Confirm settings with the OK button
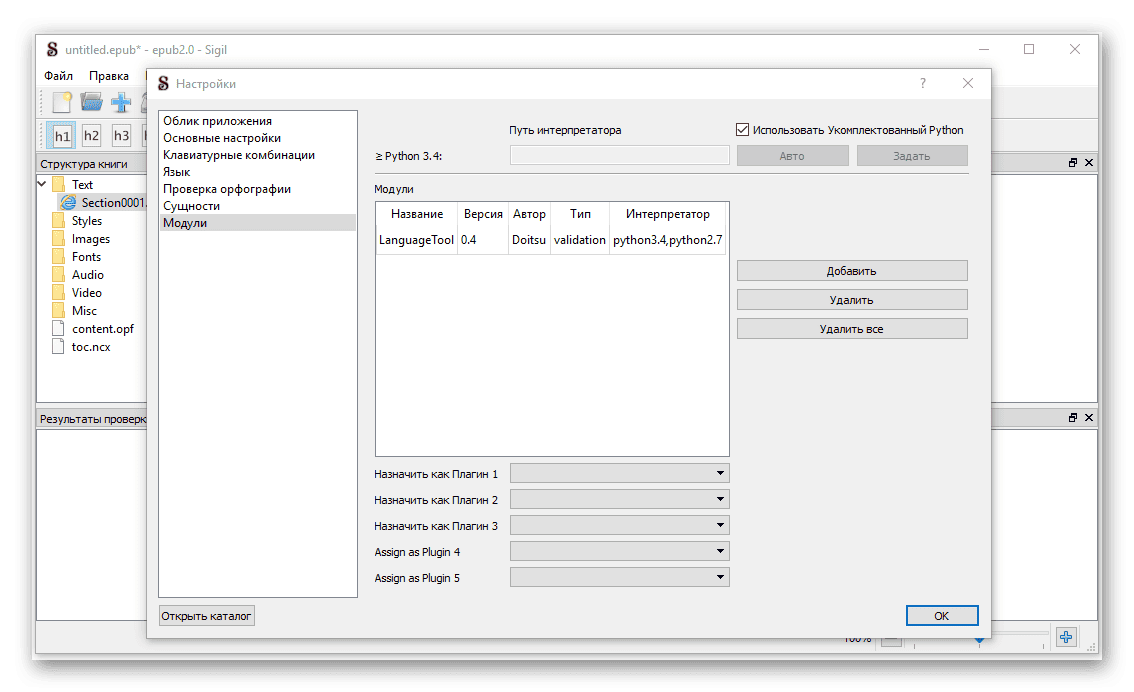Viewport: 1134px width, 692px height. (x=942, y=616)
